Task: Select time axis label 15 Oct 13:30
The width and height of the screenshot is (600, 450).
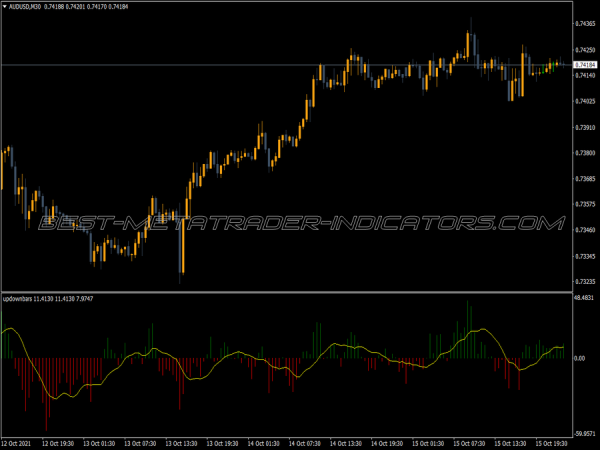Action: (510, 443)
